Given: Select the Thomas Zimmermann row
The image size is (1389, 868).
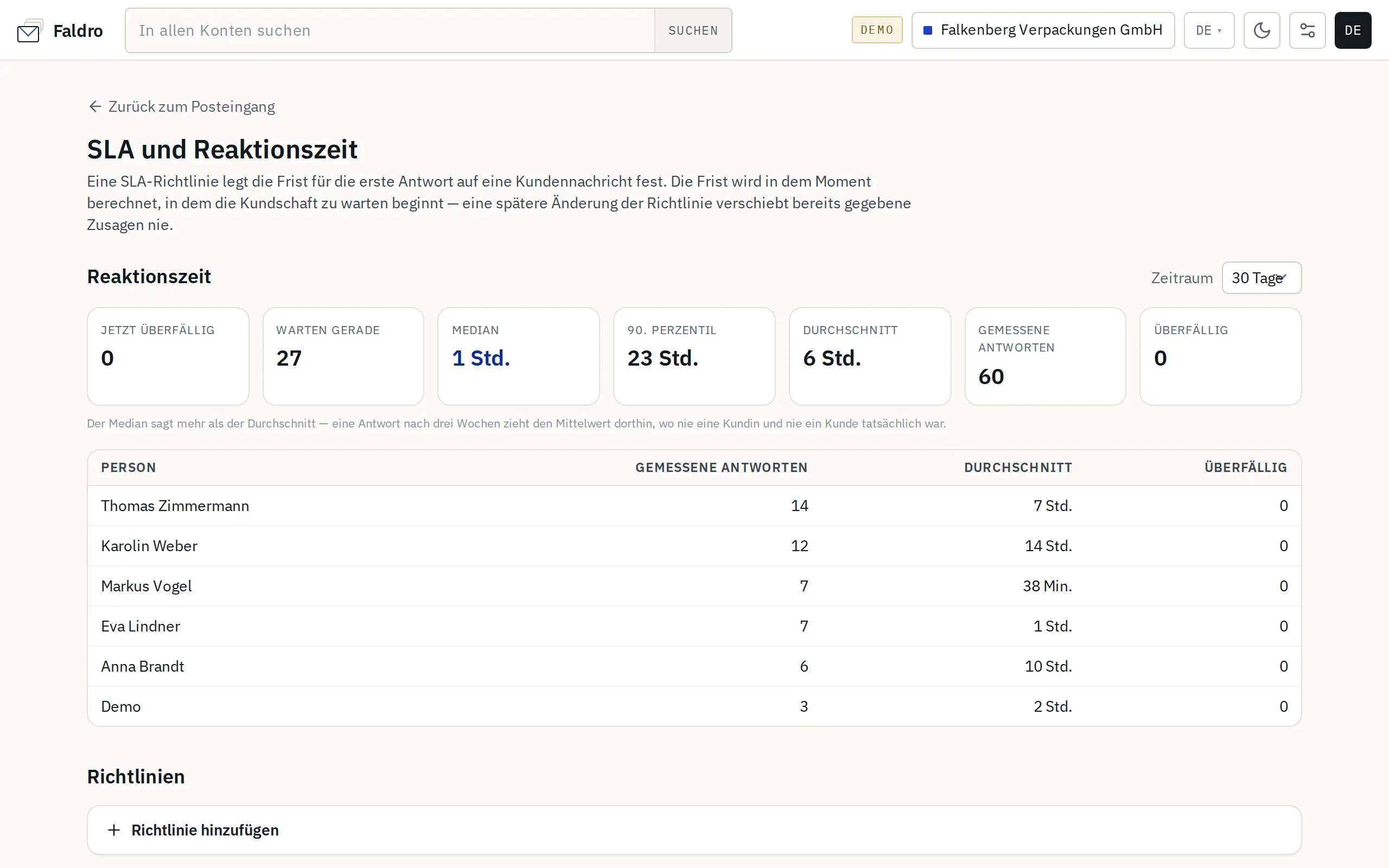Looking at the screenshot, I should pyautogui.click(x=694, y=506).
